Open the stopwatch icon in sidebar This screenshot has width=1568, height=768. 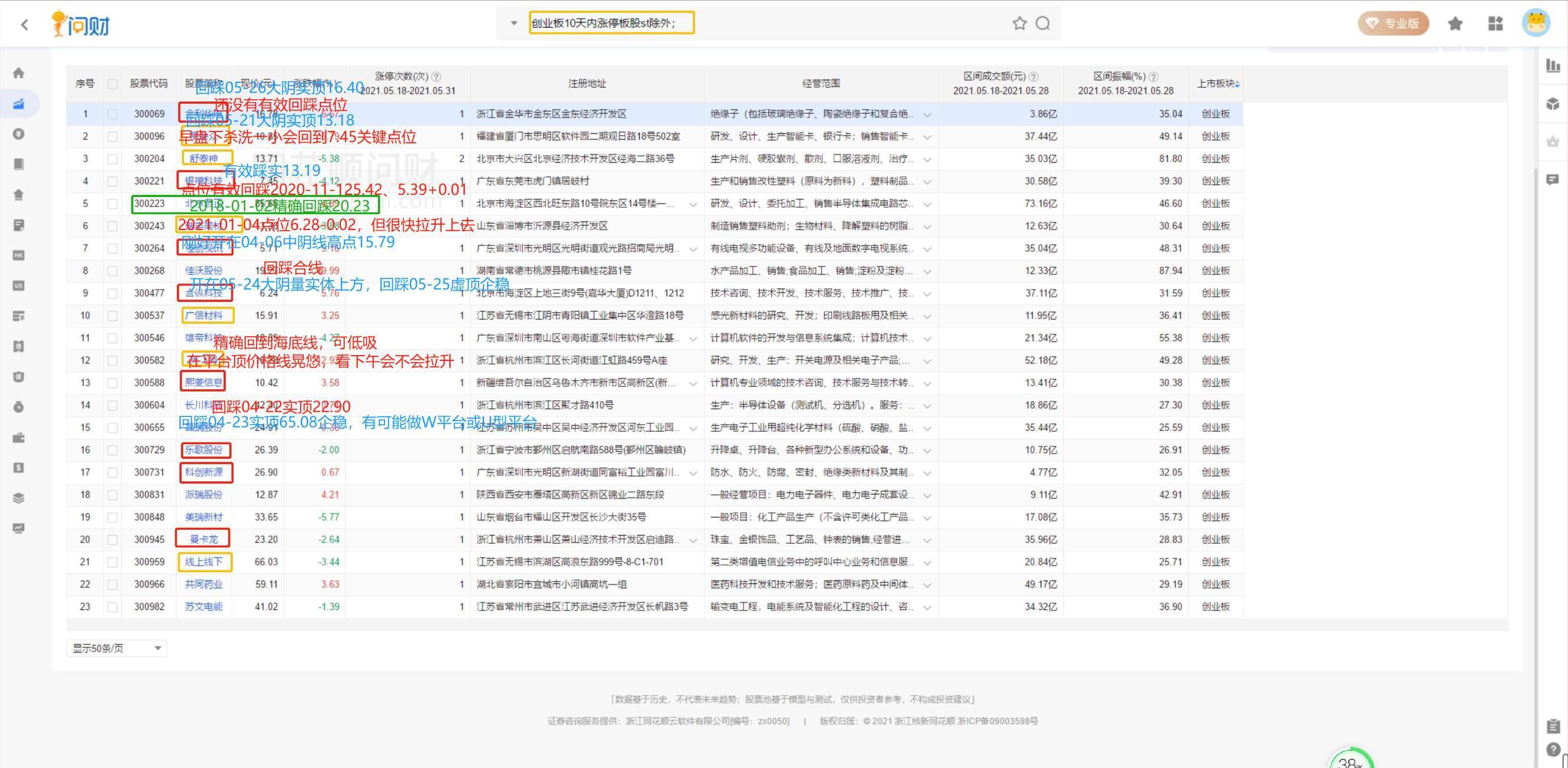click(x=19, y=407)
